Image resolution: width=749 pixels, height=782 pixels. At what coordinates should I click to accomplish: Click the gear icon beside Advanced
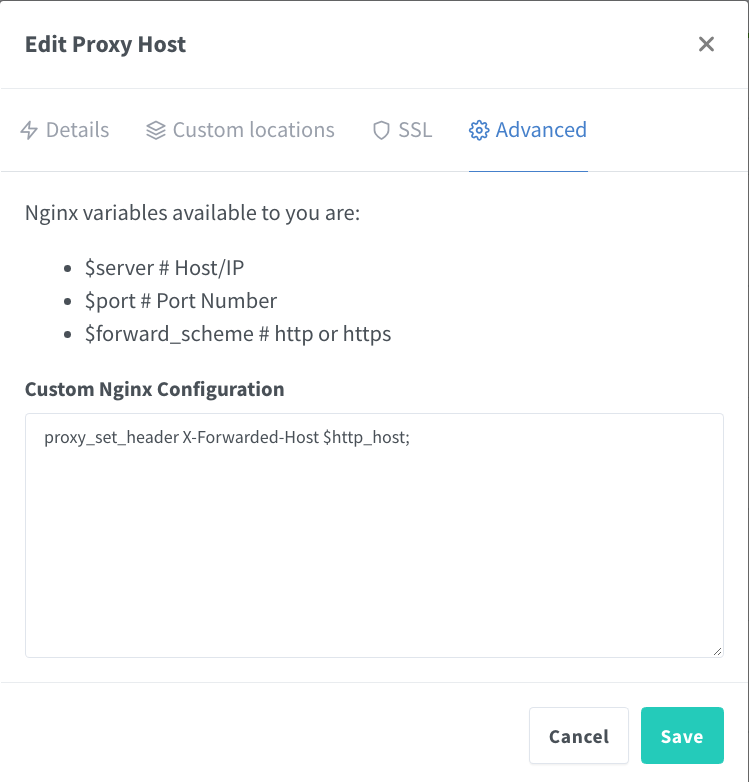click(479, 130)
